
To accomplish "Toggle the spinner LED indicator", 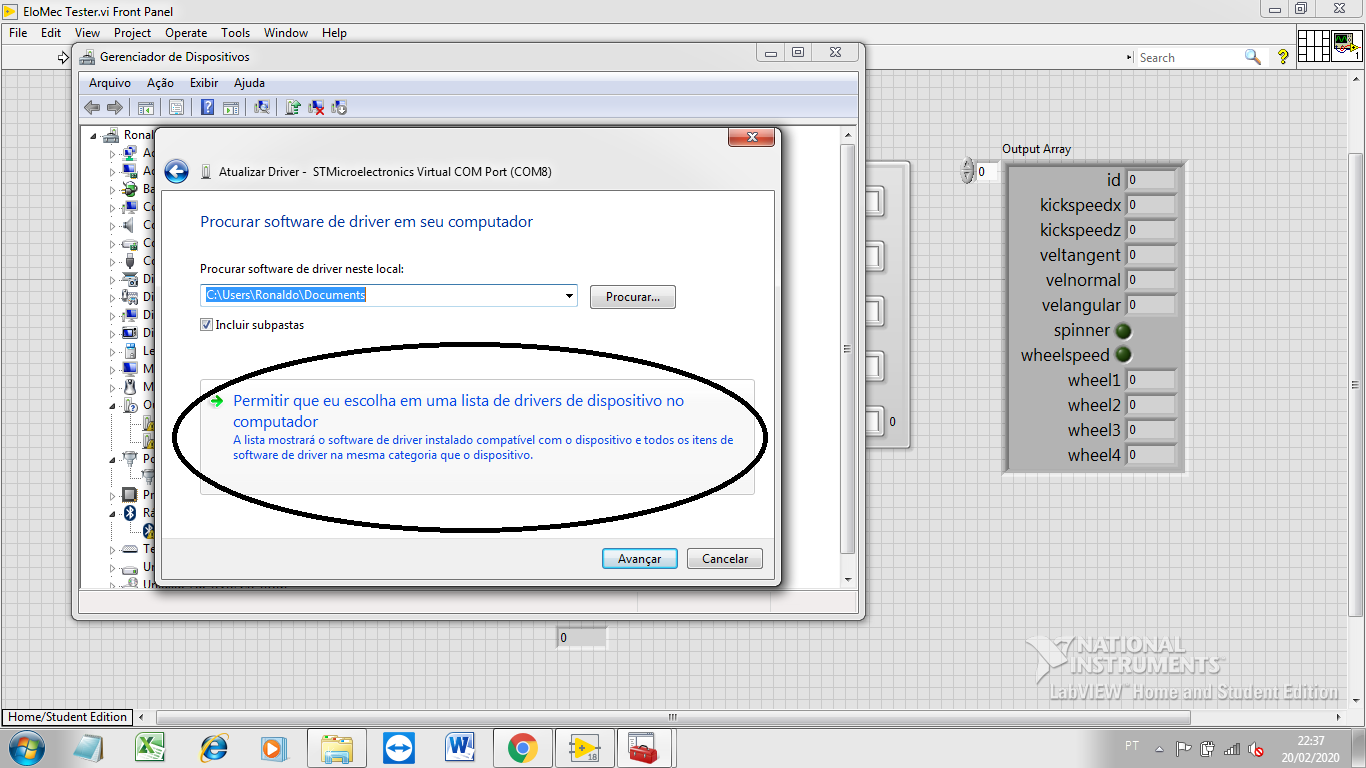I will pyautogui.click(x=1124, y=330).
